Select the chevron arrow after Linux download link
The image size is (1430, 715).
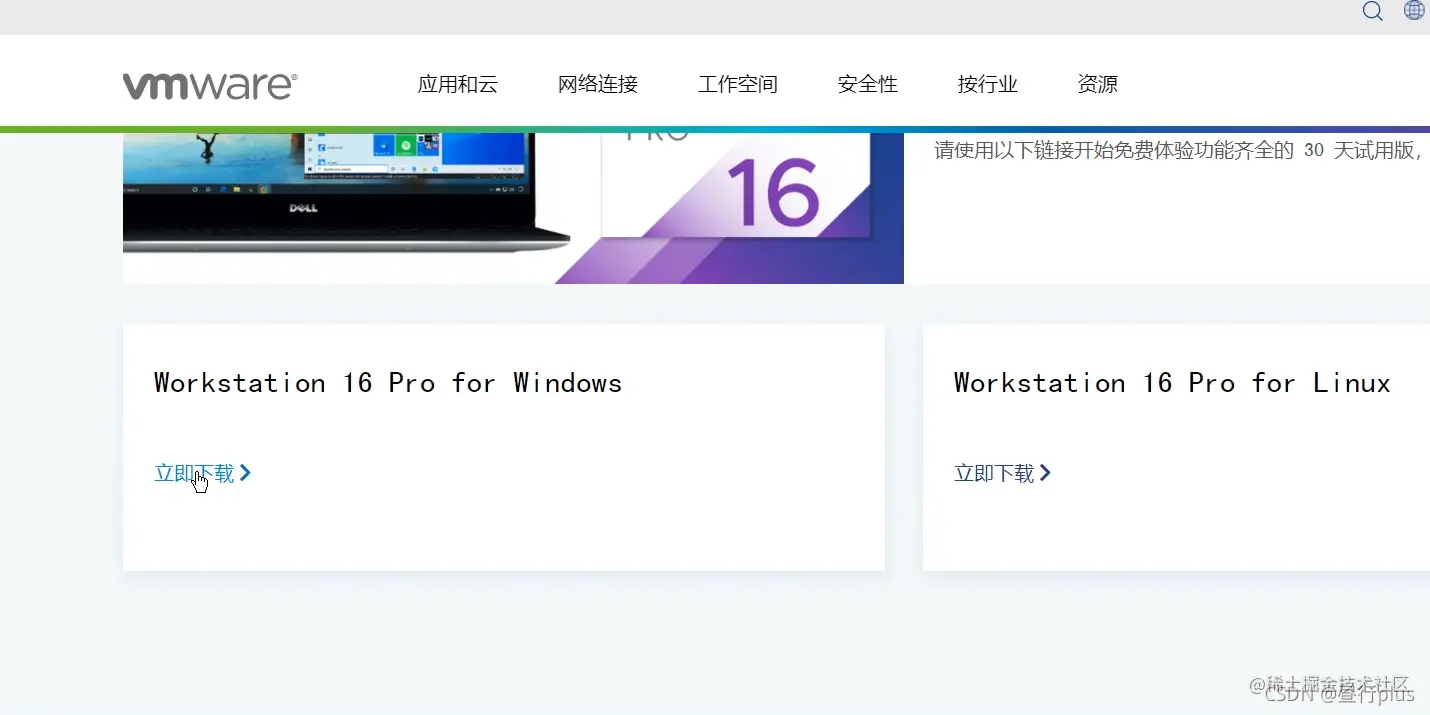pos(1046,472)
